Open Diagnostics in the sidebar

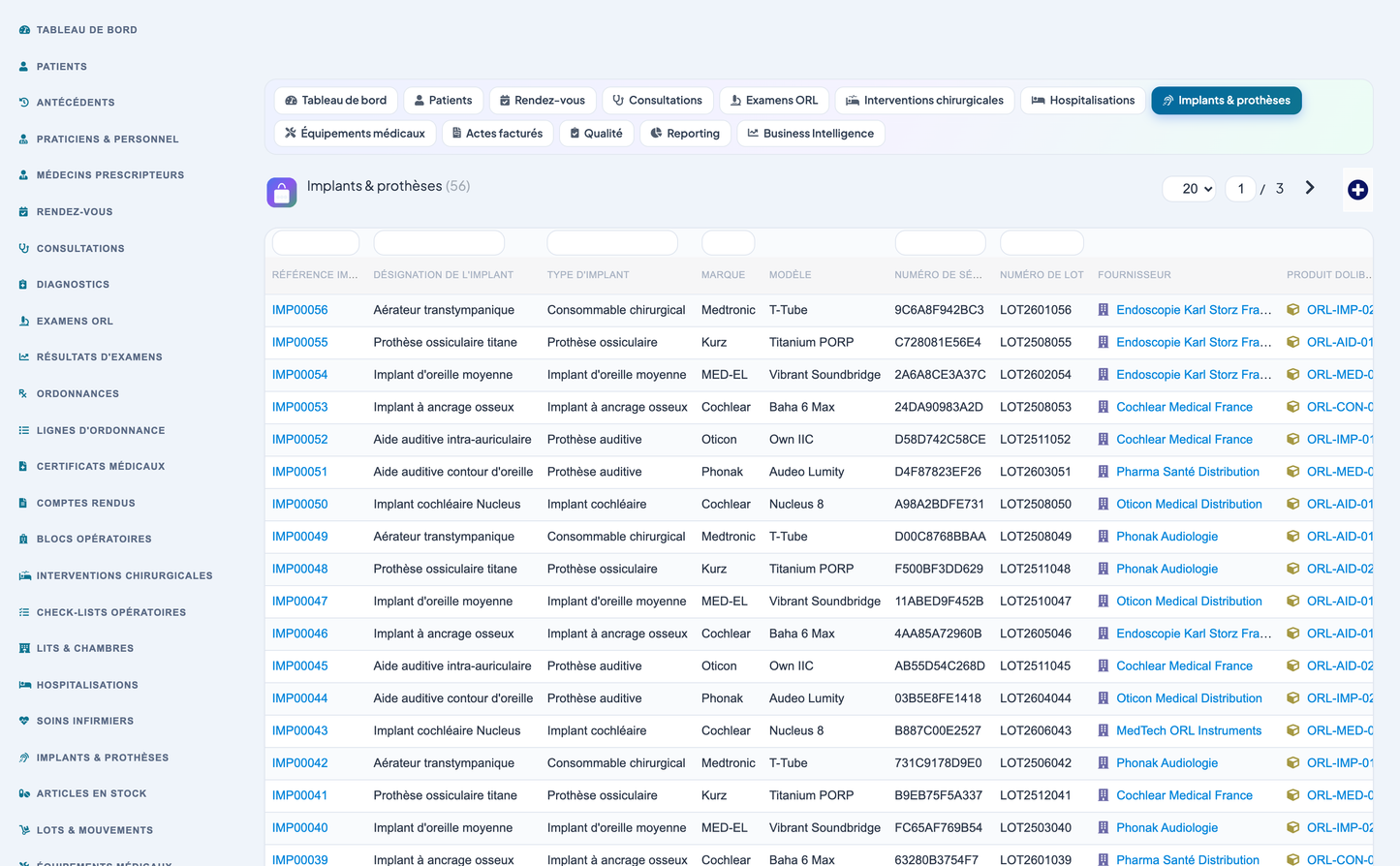(x=64, y=285)
